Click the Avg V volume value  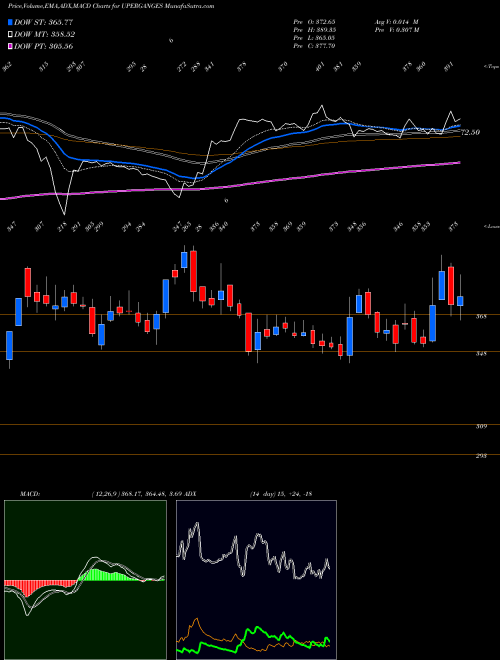[x=396, y=21]
